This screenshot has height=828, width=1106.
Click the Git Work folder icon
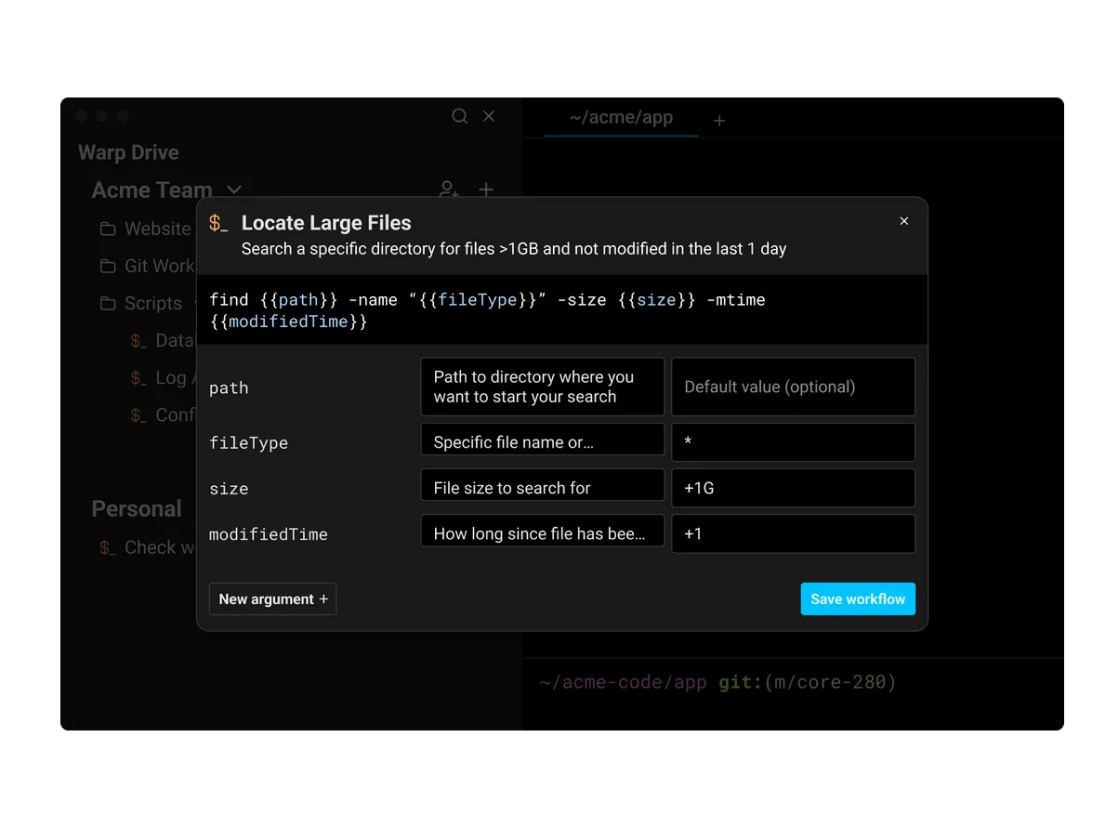tap(107, 266)
